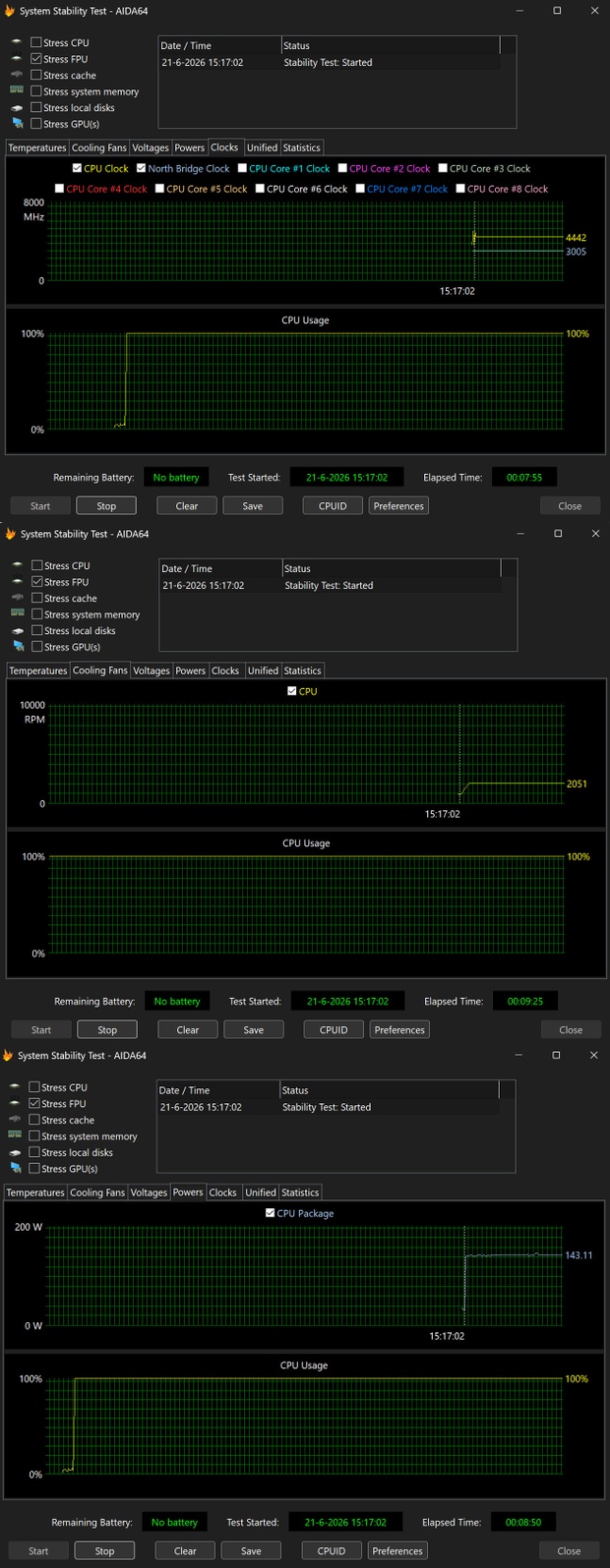This screenshot has width=610, height=1568.
Task: Click the system memory icon in the Powers window
Action: [16, 1135]
